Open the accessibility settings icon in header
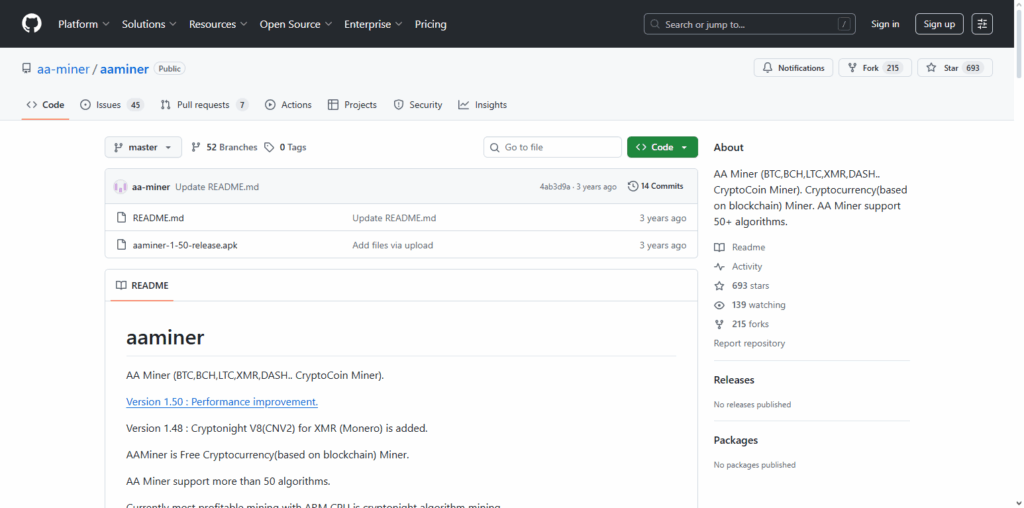 tap(982, 24)
